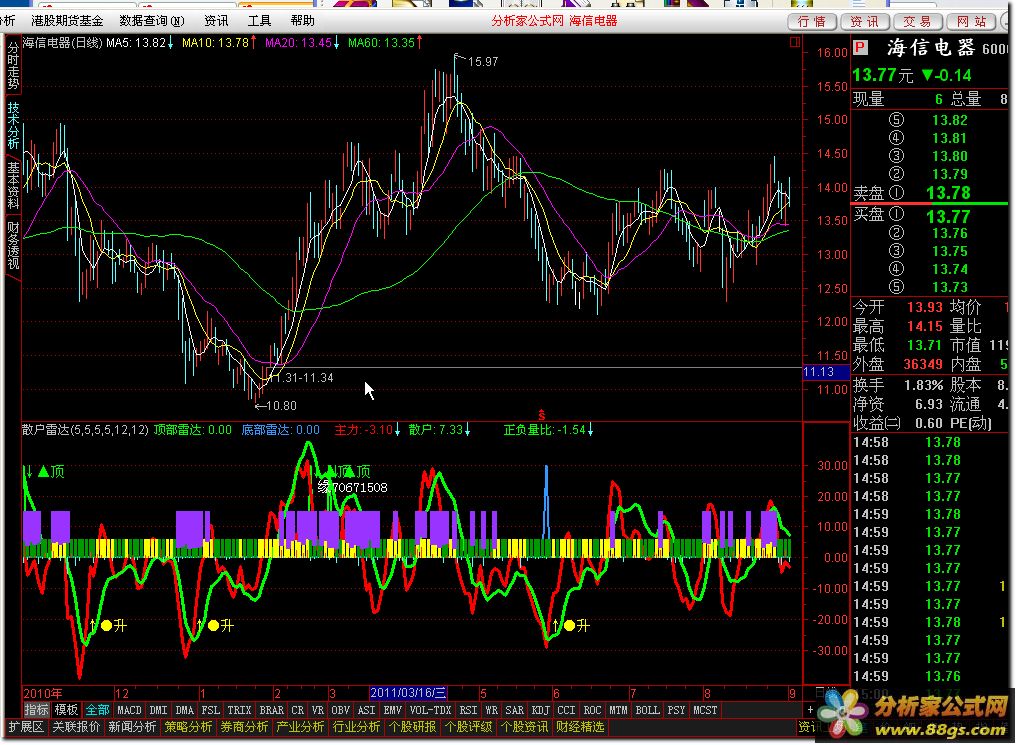Switch to 基本资料 side tab
The width and height of the screenshot is (1017, 745).
point(13,185)
